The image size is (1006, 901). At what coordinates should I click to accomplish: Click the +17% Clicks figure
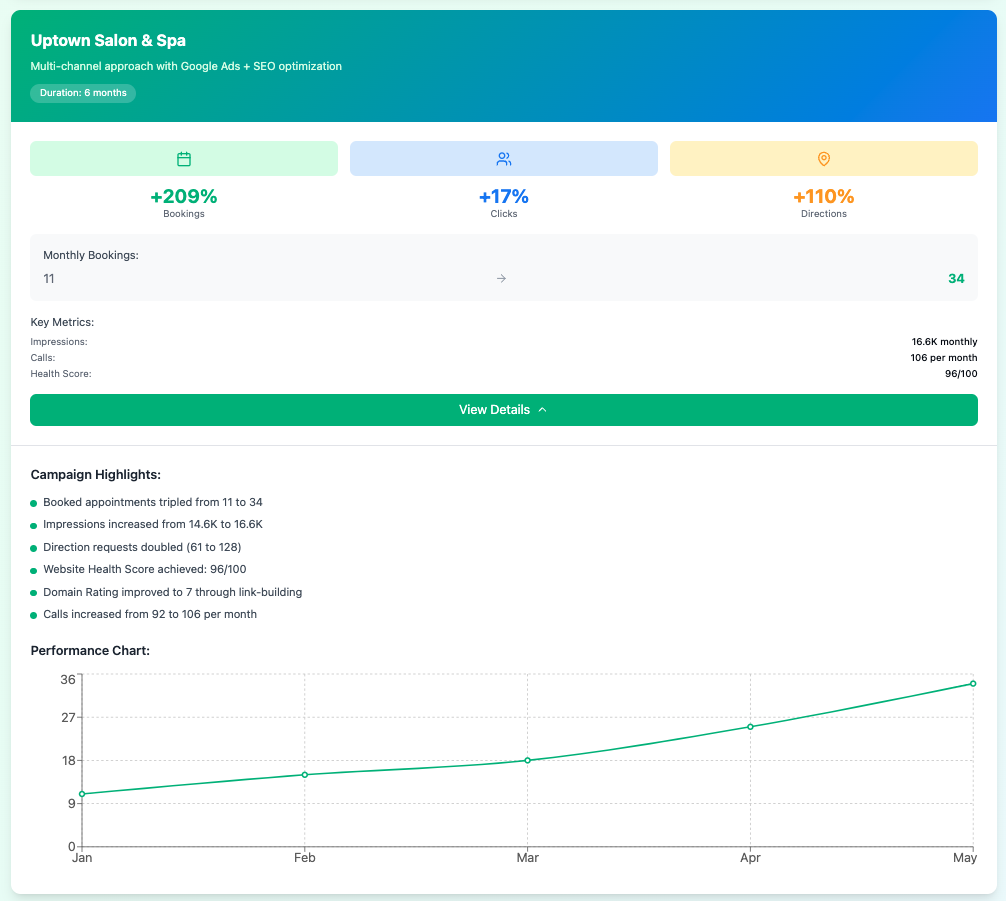click(x=504, y=196)
